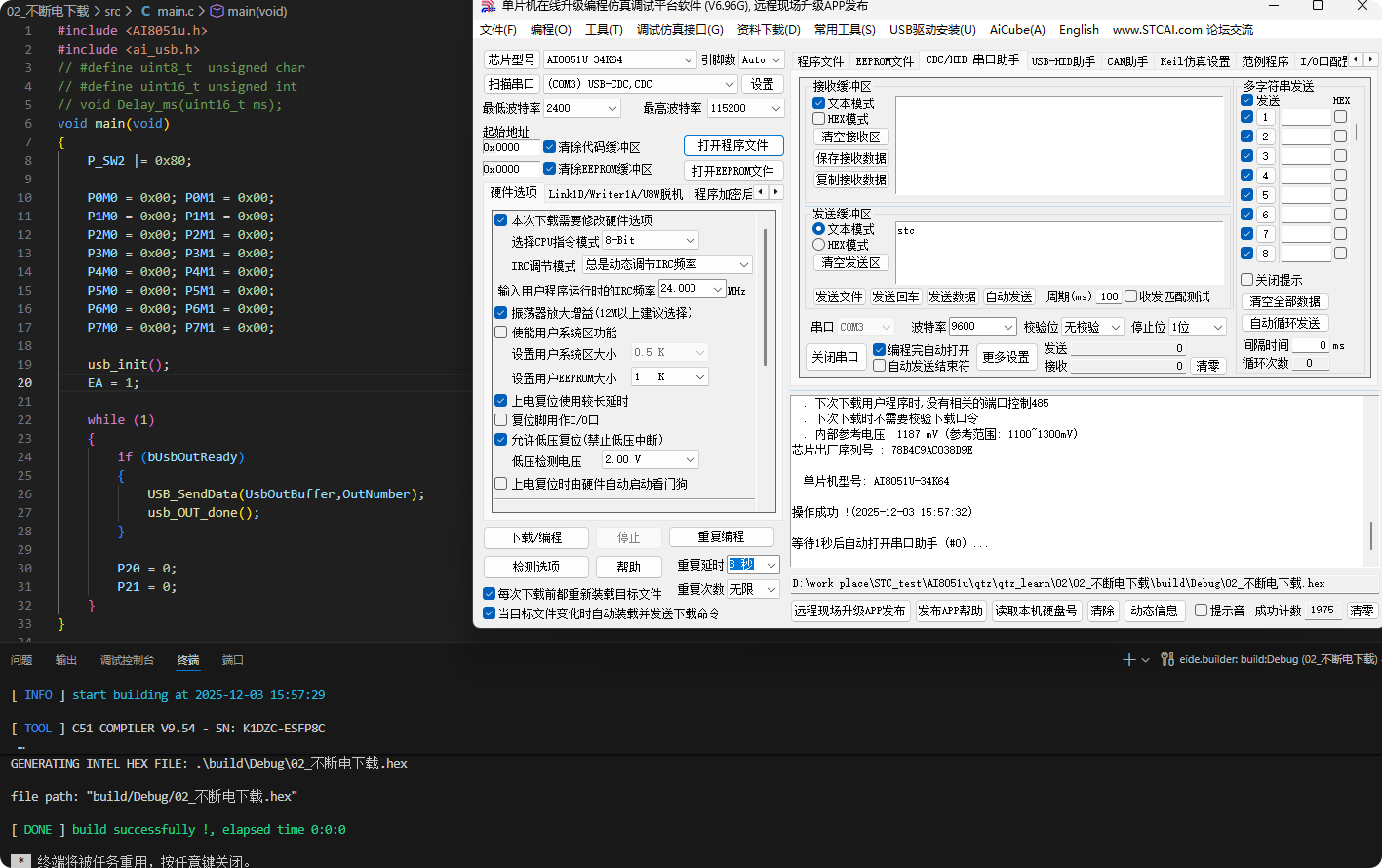This screenshot has width=1382, height=868.
Task: Click the STC-ISP app icon in title bar
Action: (489, 6)
